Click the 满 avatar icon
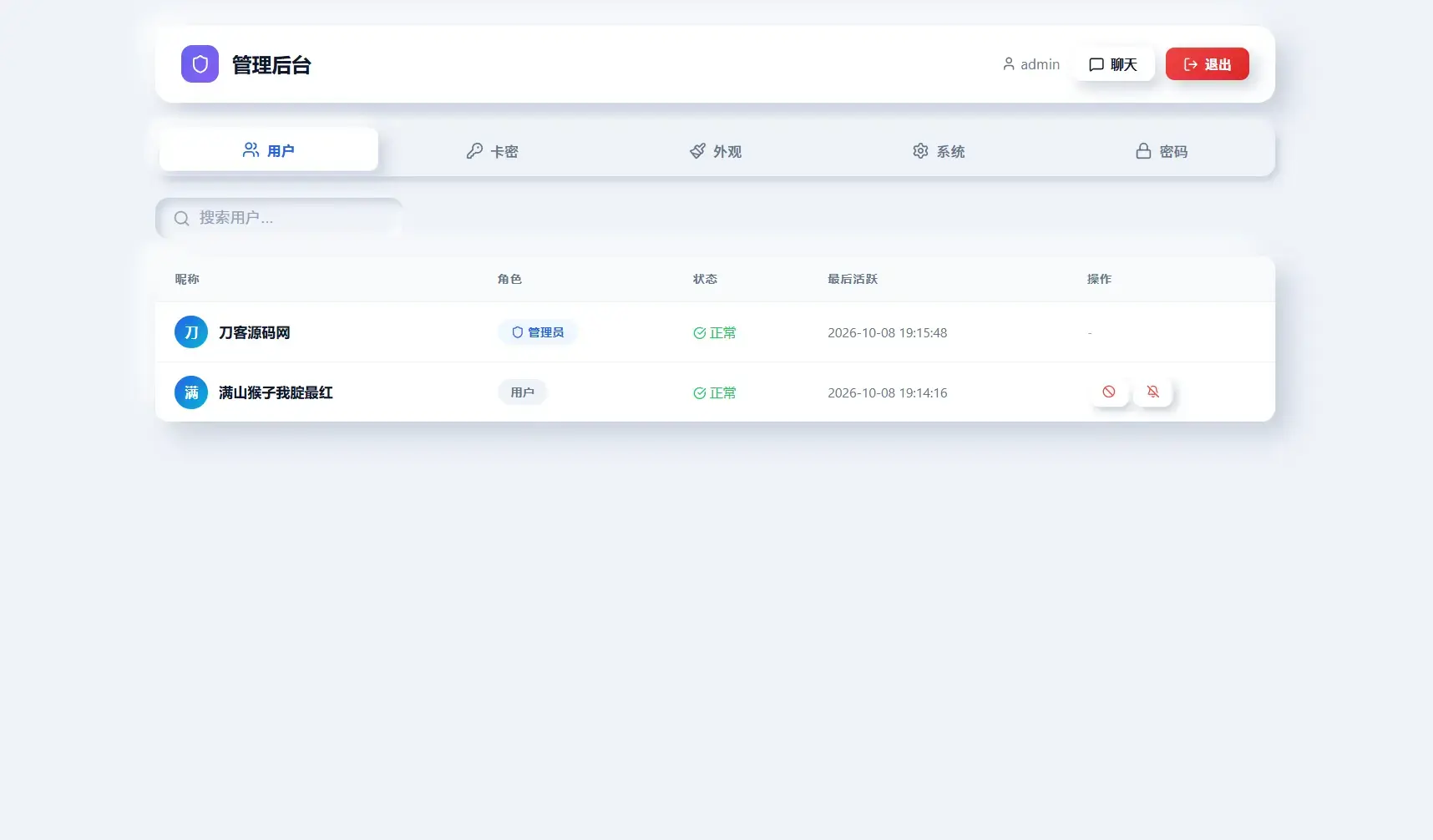 pyautogui.click(x=191, y=392)
